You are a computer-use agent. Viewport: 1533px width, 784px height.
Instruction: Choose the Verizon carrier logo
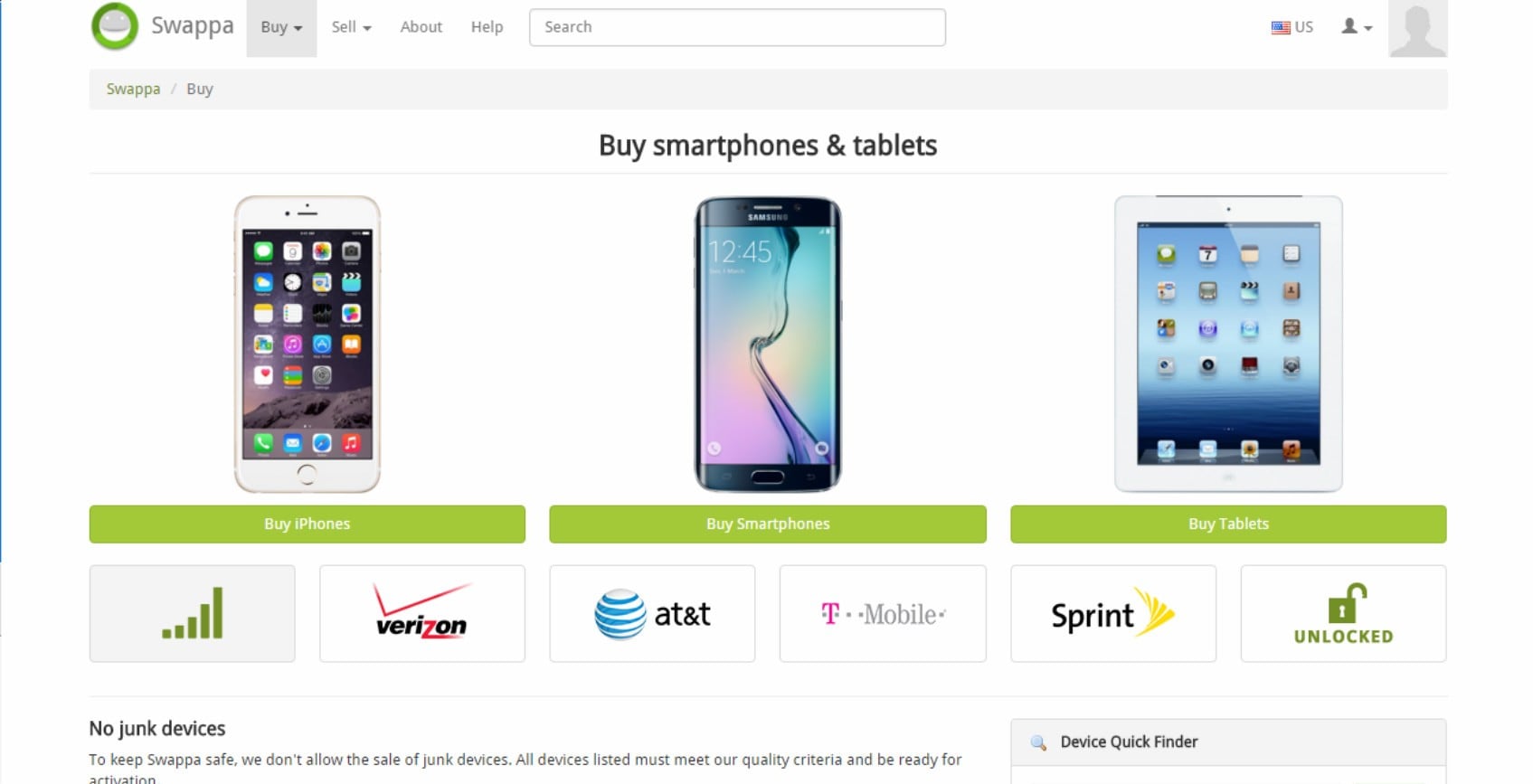(x=422, y=614)
